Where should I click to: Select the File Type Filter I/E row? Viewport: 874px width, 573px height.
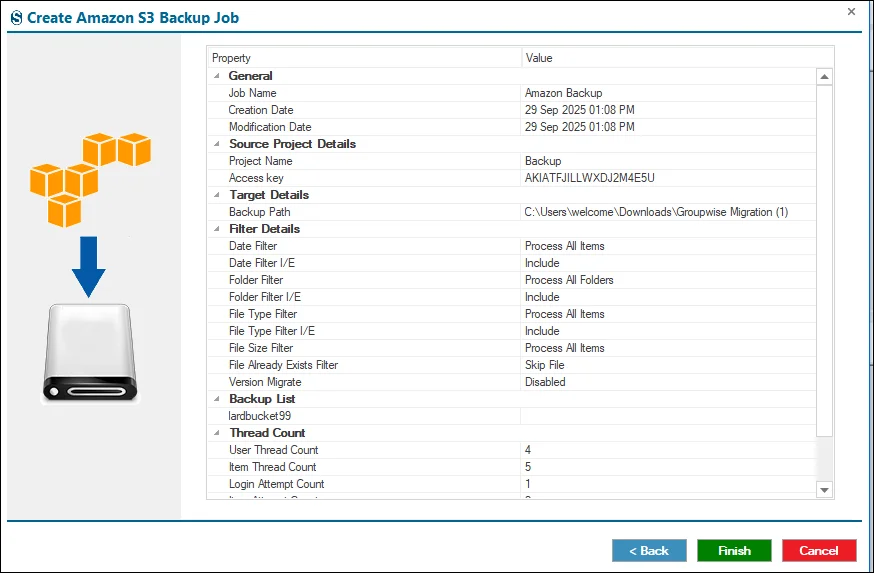[511, 331]
